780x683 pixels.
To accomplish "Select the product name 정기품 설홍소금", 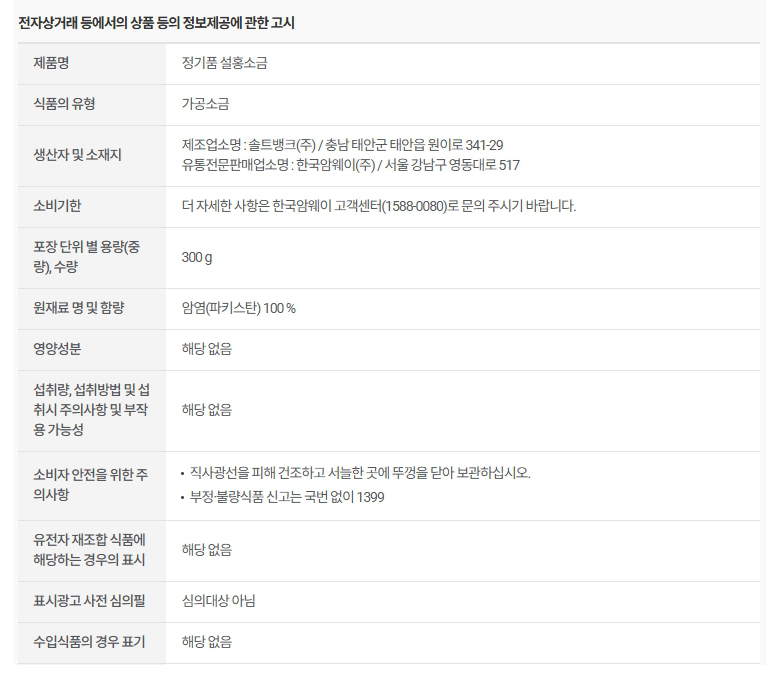I will (224, 64).
